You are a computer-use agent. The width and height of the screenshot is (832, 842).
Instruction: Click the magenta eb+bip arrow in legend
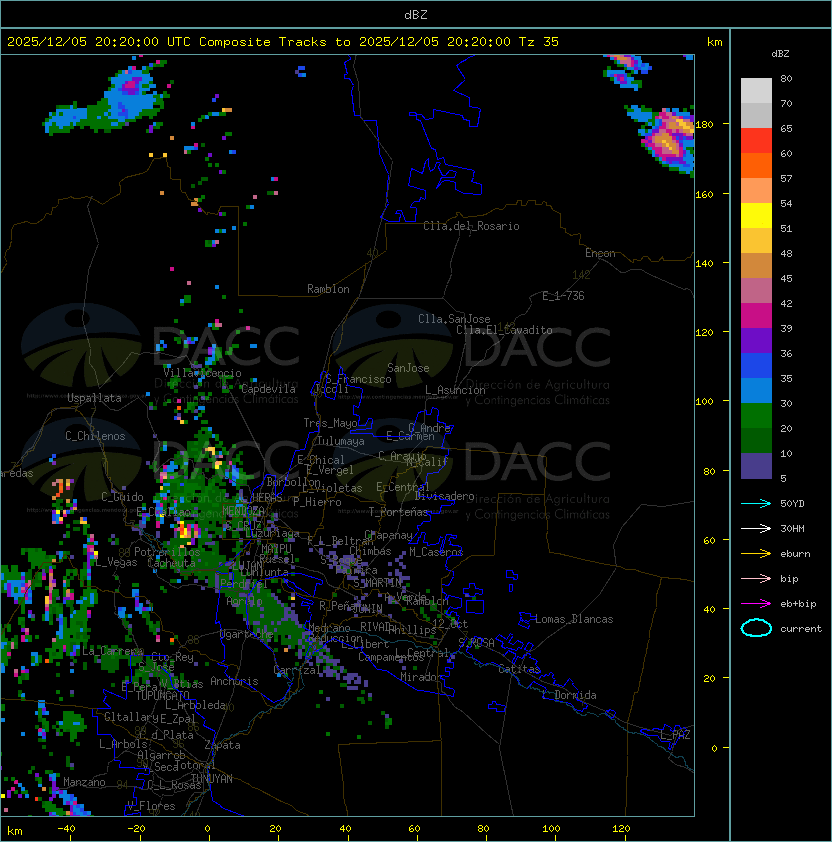[x=756, y=604]
